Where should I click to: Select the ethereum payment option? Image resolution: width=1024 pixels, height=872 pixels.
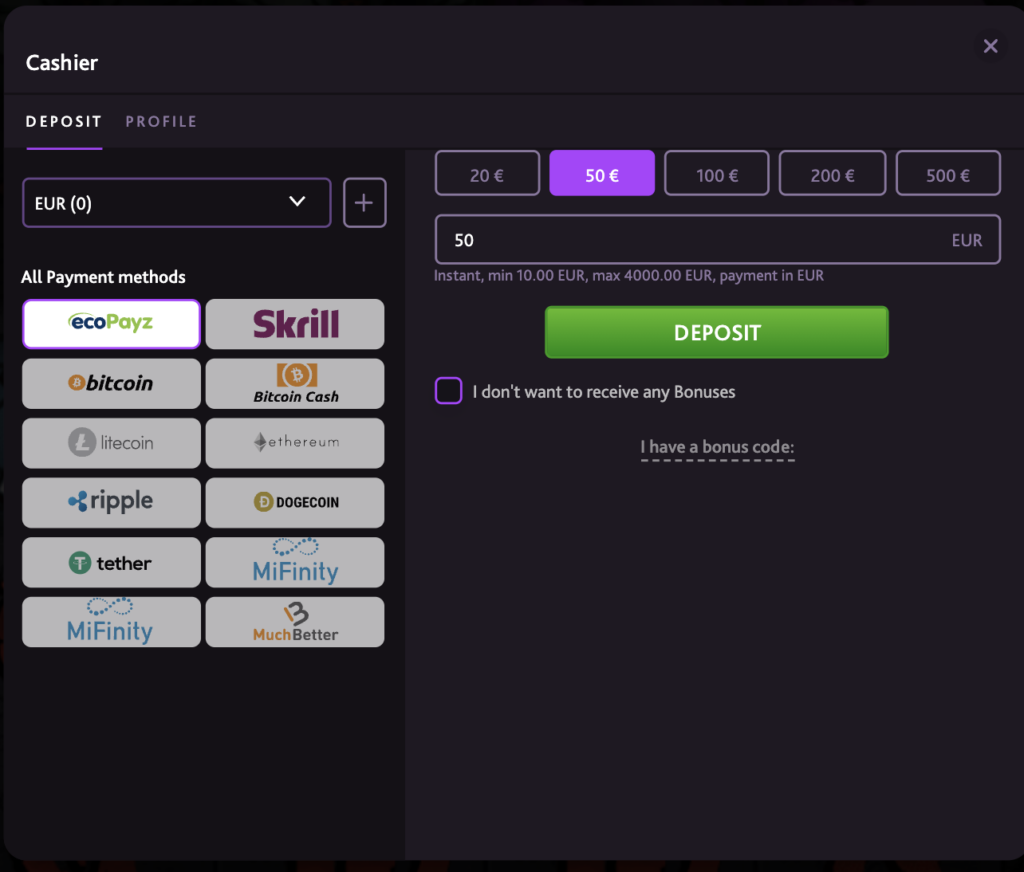click(295, 443)
